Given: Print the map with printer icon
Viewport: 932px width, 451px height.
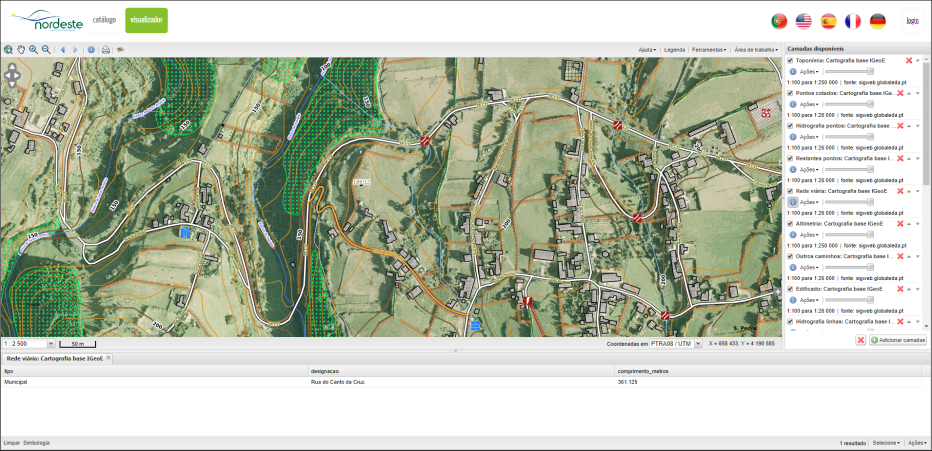Looking at the screenshot, I should 106,49.
